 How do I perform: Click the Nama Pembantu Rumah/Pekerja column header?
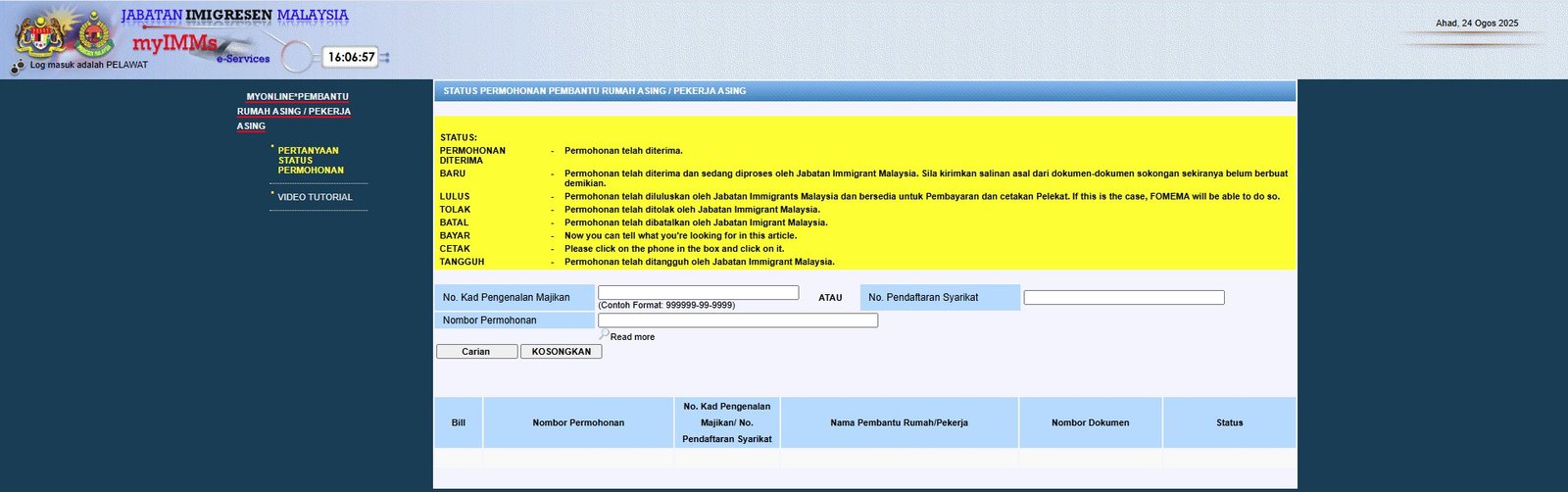pyautogui.click(x=899, y=423)
